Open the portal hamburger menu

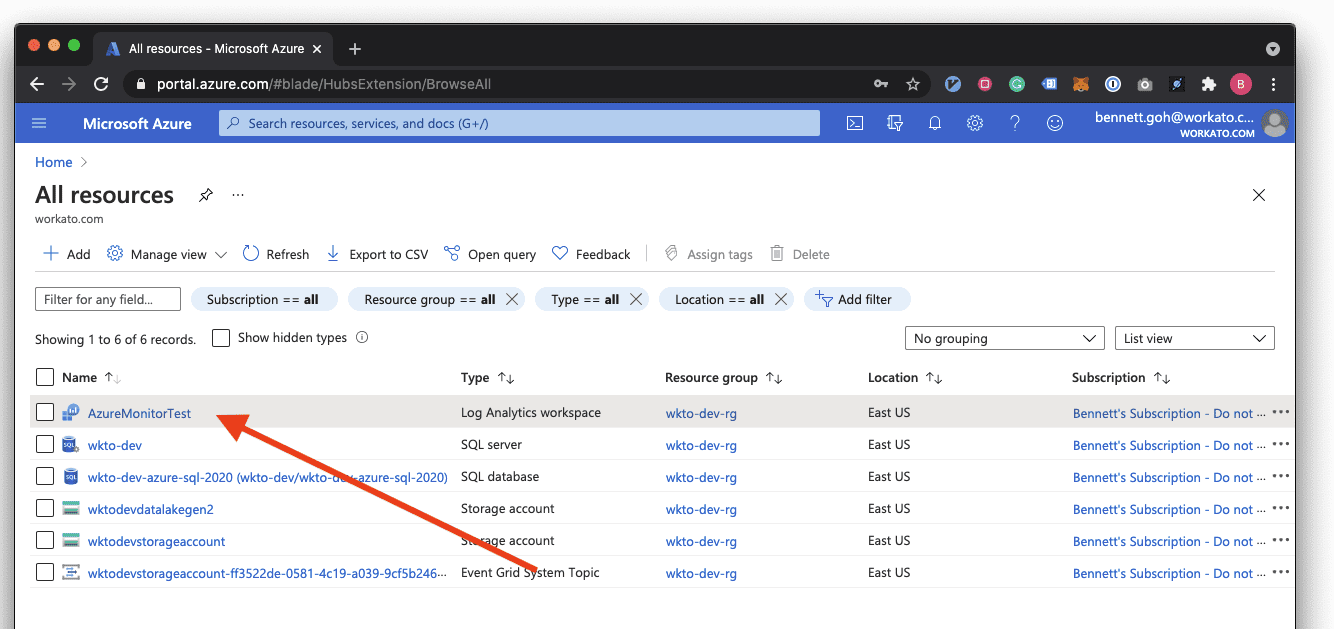pos(38,123)
